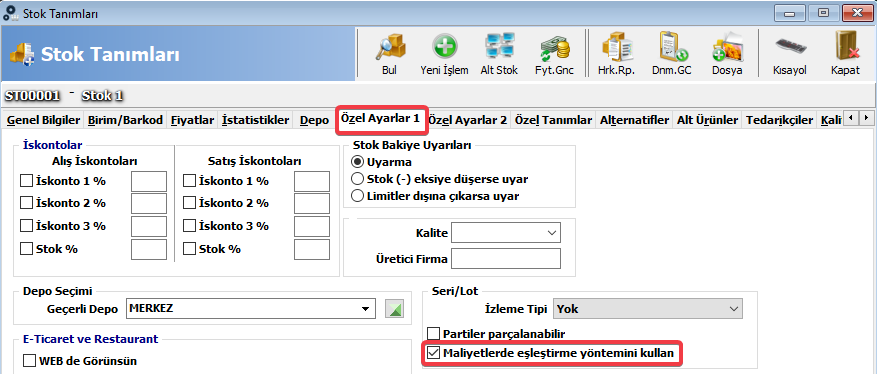Click the Üretici Firma input field
Screen dimensions: 877x374
(x=506, y=259)
